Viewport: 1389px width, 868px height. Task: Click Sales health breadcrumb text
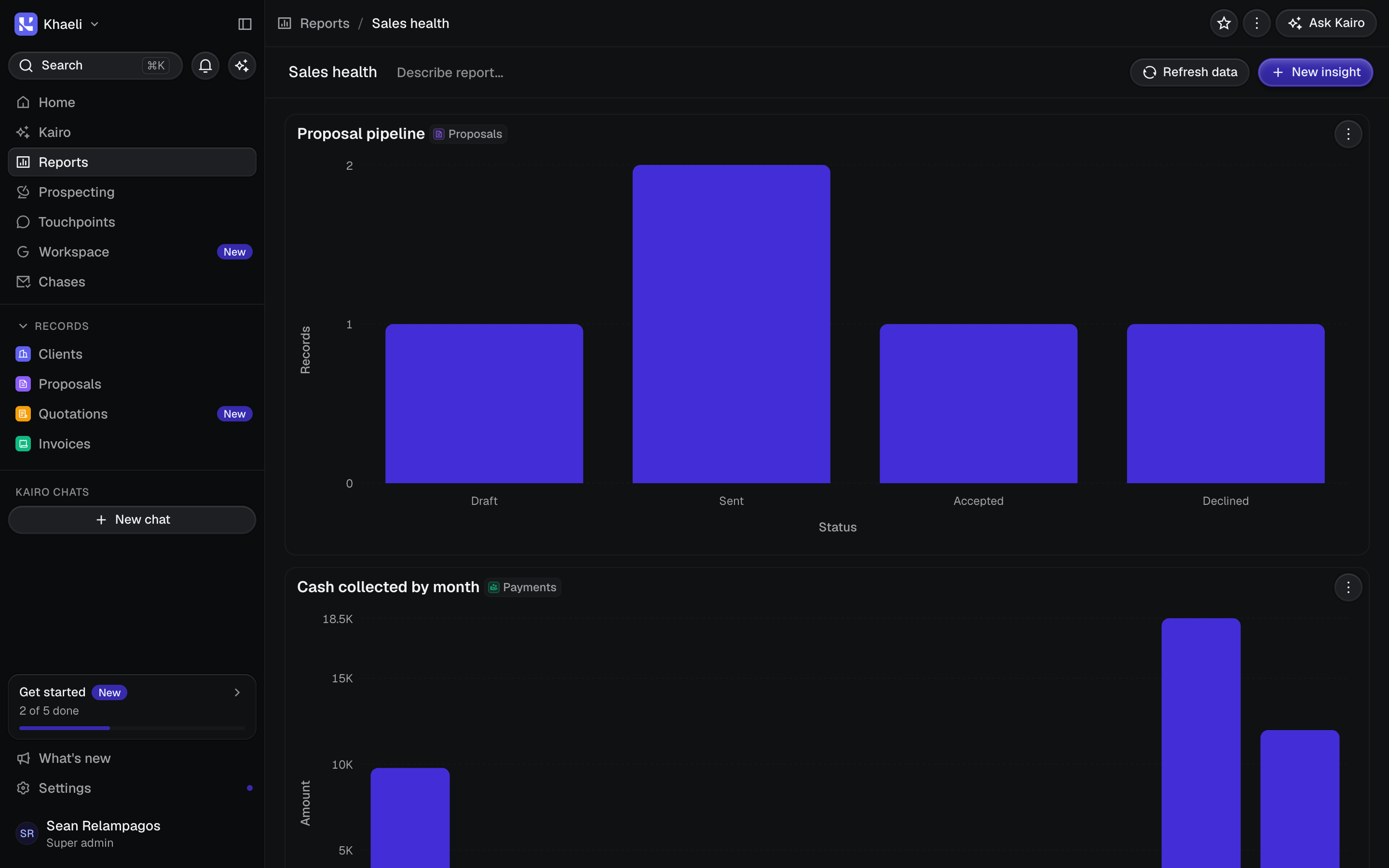point(410,24)
